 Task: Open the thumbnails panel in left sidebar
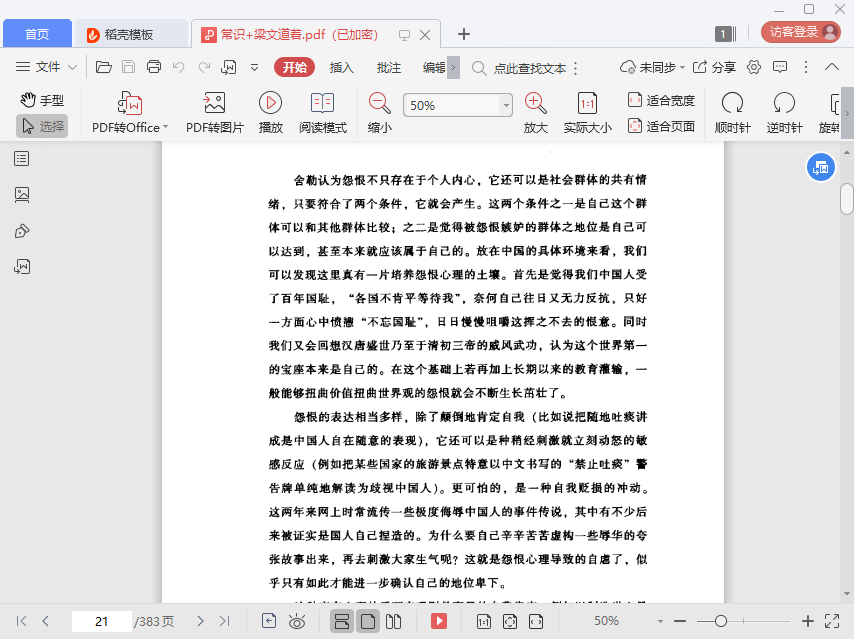pos(22,194)
